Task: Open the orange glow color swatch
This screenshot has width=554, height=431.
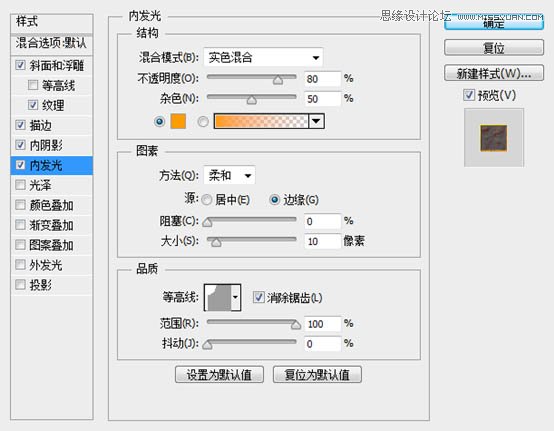Action: coord(178,121)
